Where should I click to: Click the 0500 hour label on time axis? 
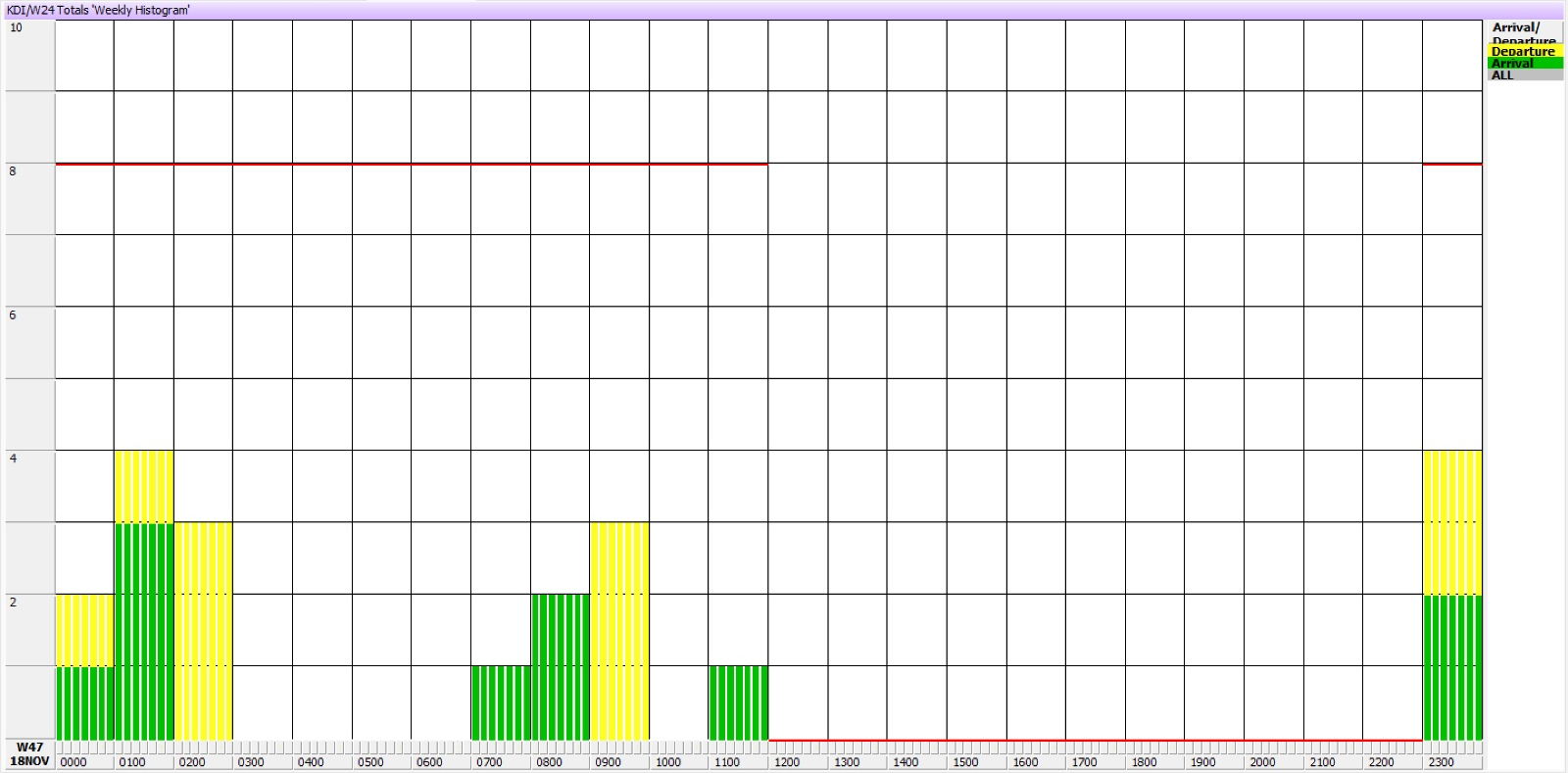[370, 762]
